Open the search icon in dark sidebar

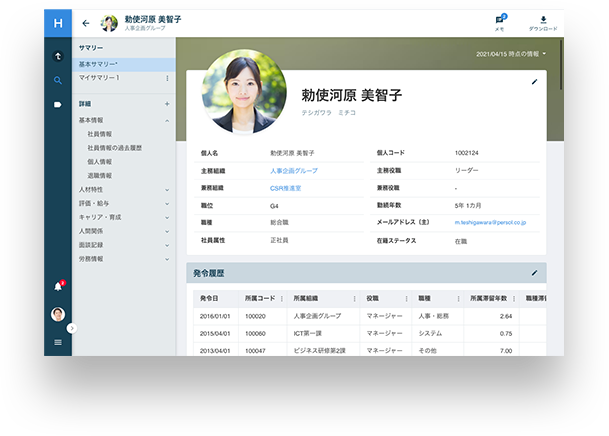click(x=58, y=80)
